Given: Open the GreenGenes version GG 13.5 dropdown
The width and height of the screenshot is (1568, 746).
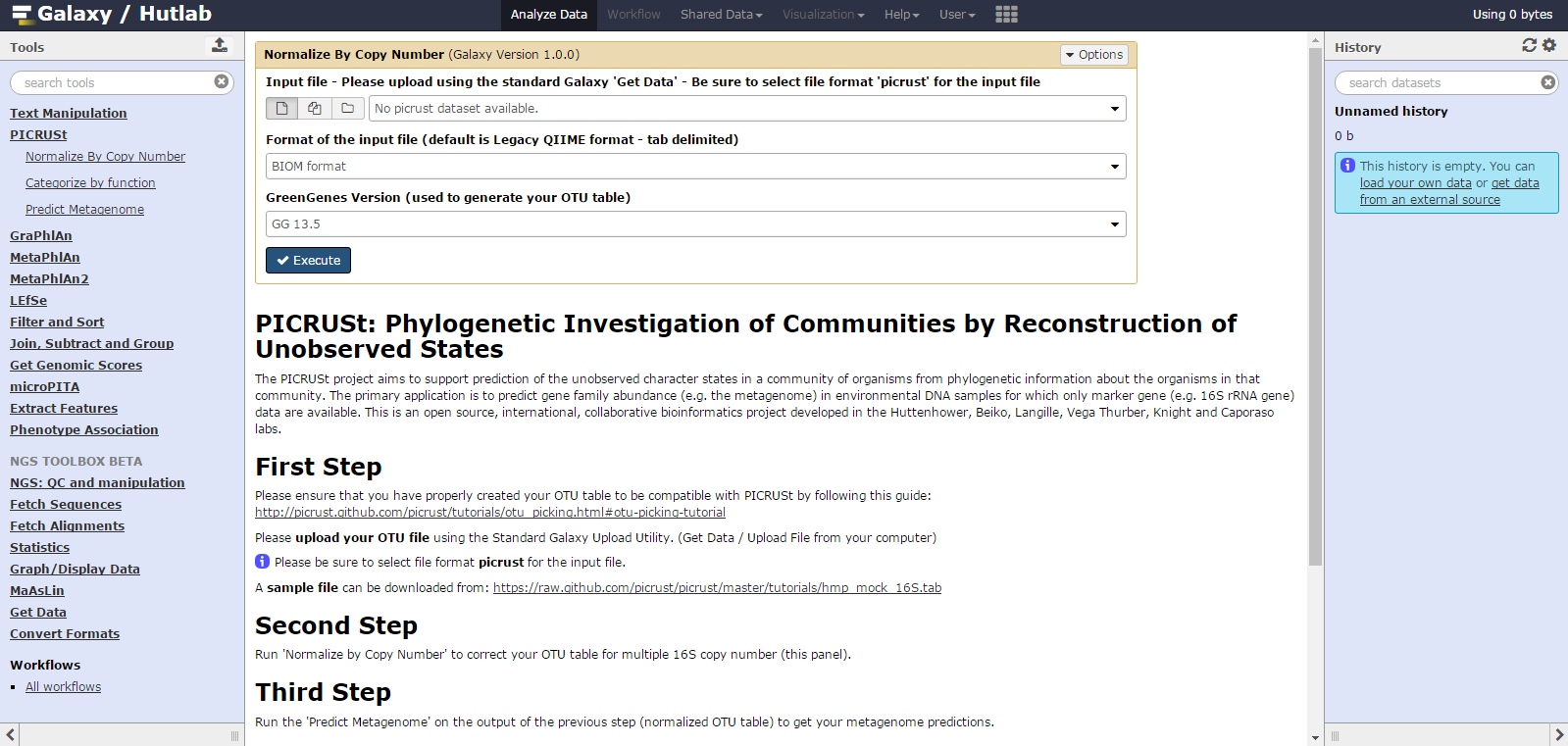Looking at the screenshot, I should 695,224.
